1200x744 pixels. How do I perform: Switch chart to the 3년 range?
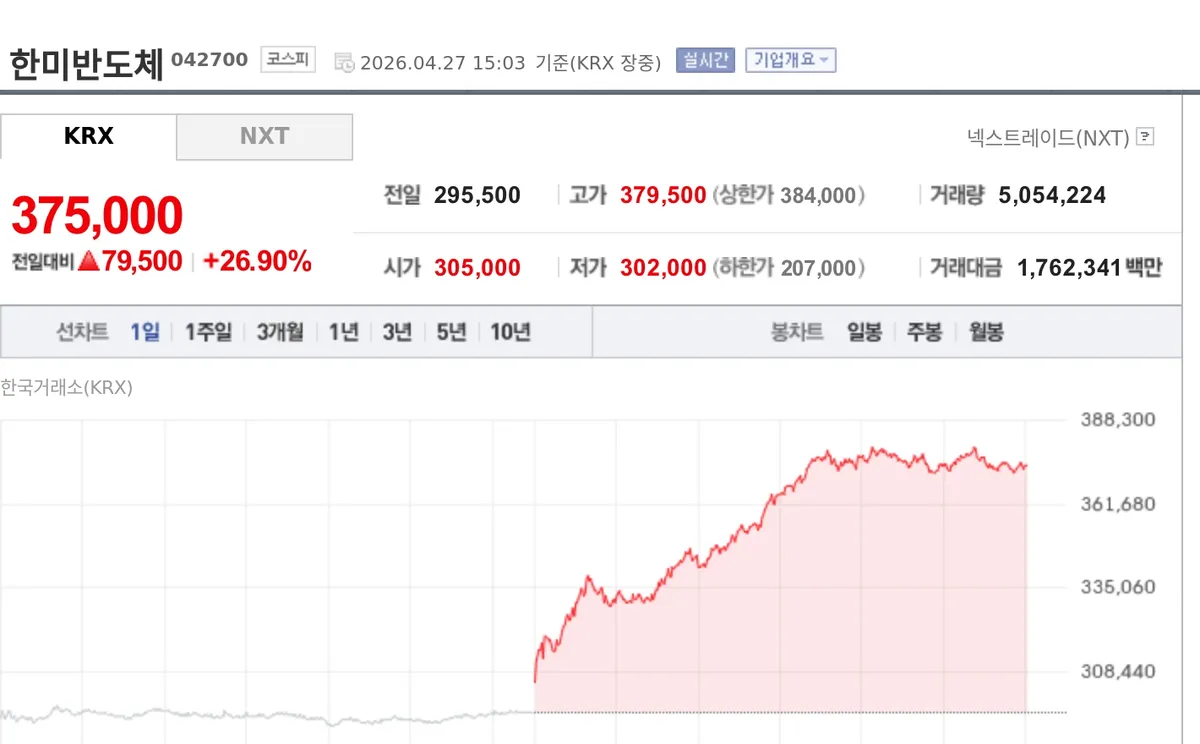(397, 332)
